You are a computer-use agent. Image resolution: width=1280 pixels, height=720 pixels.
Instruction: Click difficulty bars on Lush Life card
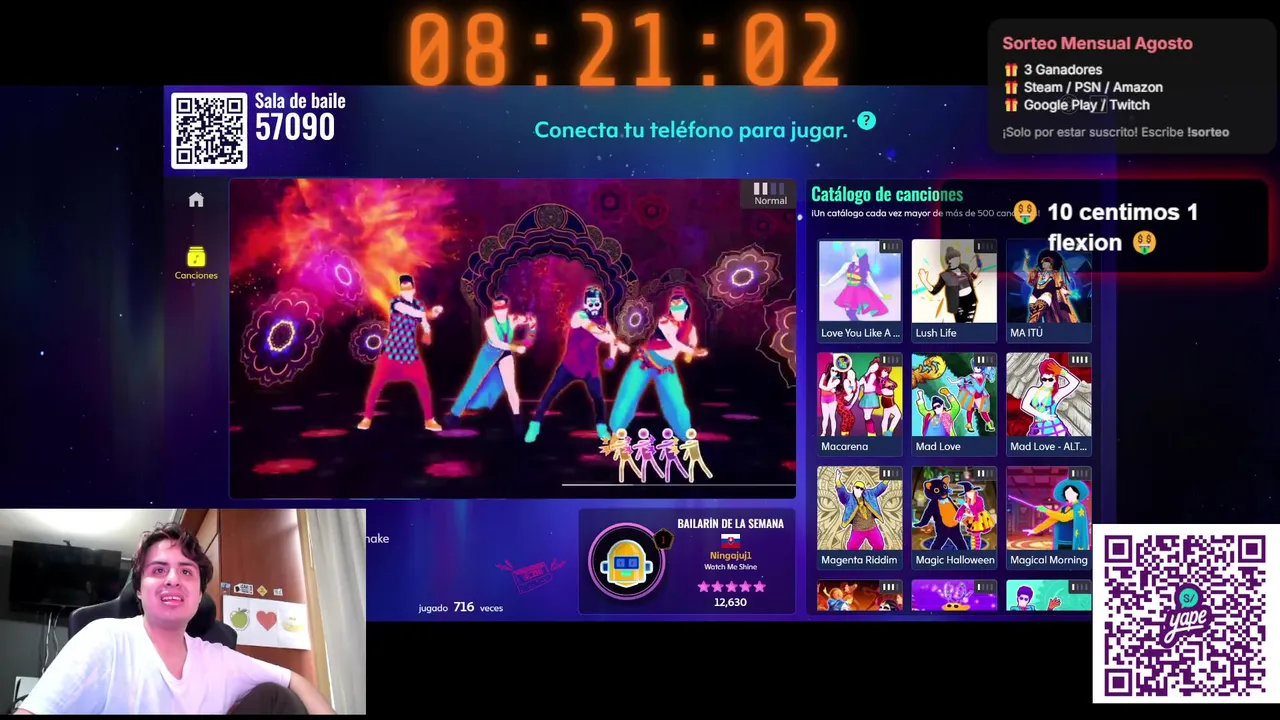pyautogui.click(x=984, y=247)
